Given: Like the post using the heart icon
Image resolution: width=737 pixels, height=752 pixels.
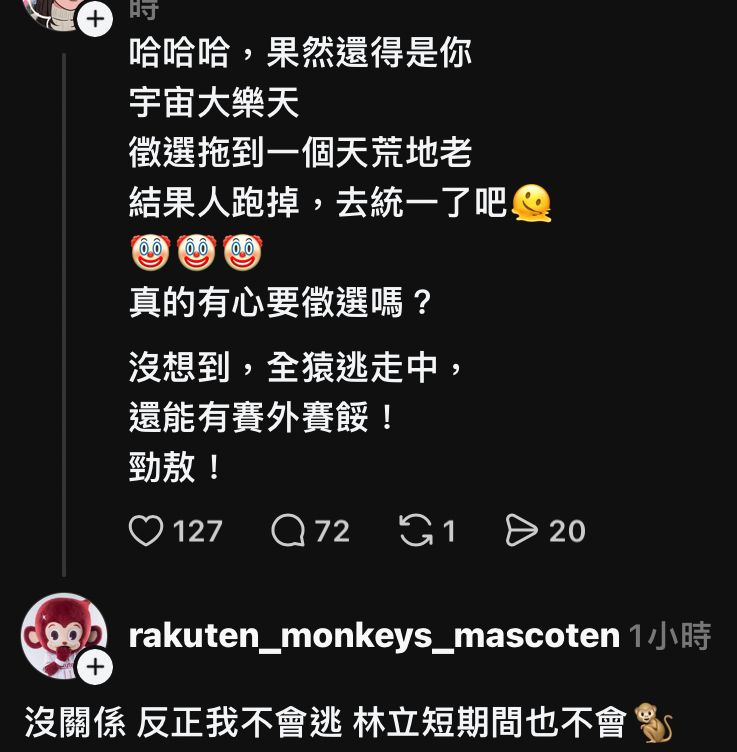Looking at the screenshot, I should (146, 531).
